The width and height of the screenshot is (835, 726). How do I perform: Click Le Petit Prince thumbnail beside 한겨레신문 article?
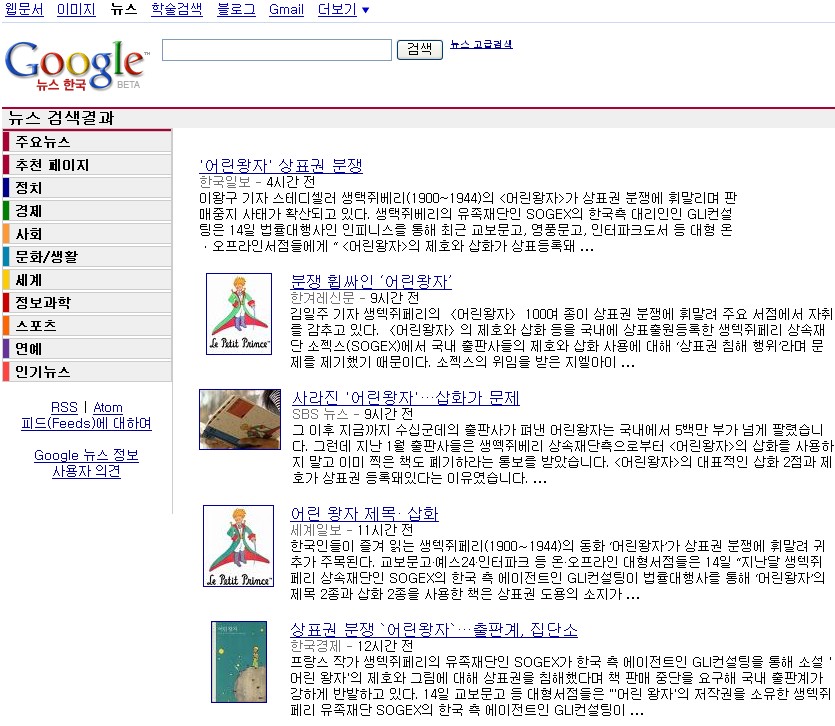click(x=239, y=314)
